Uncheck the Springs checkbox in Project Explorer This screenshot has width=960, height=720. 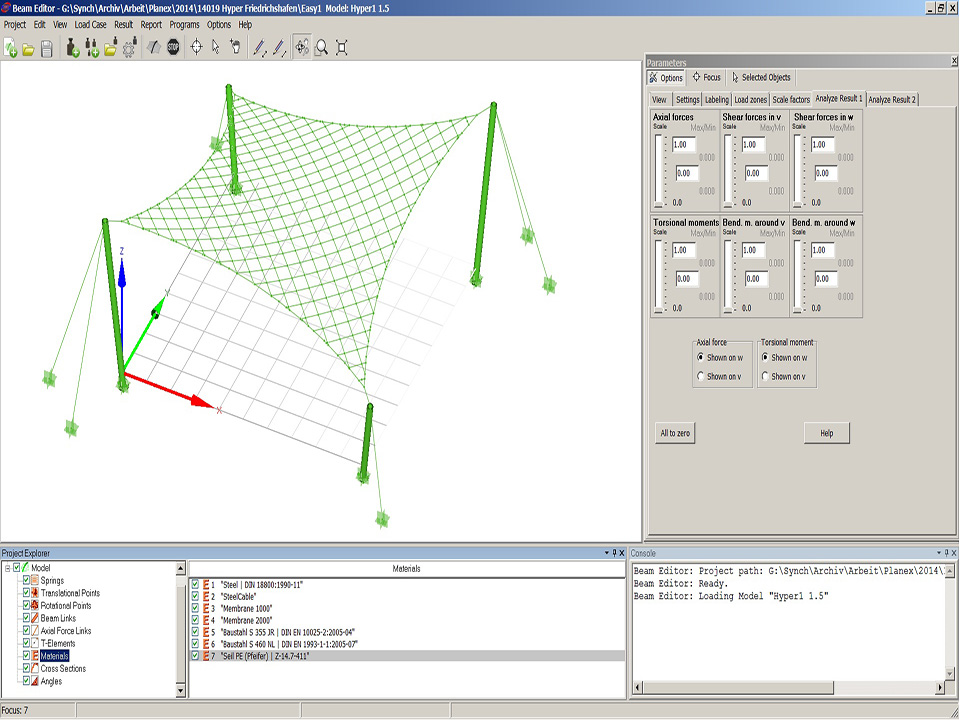coord(27,581)
